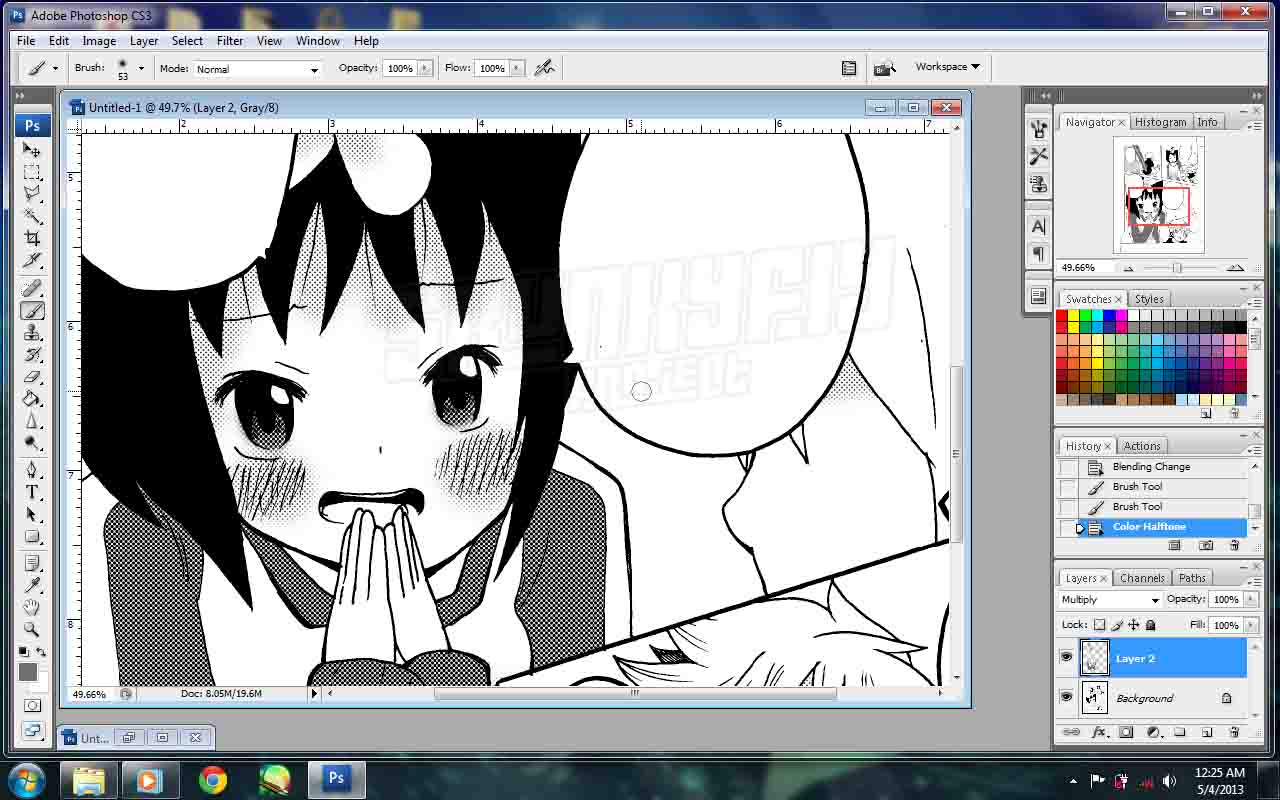Switch to the Channels tab
This screenshot has height=800, width=1280.
1142,578
